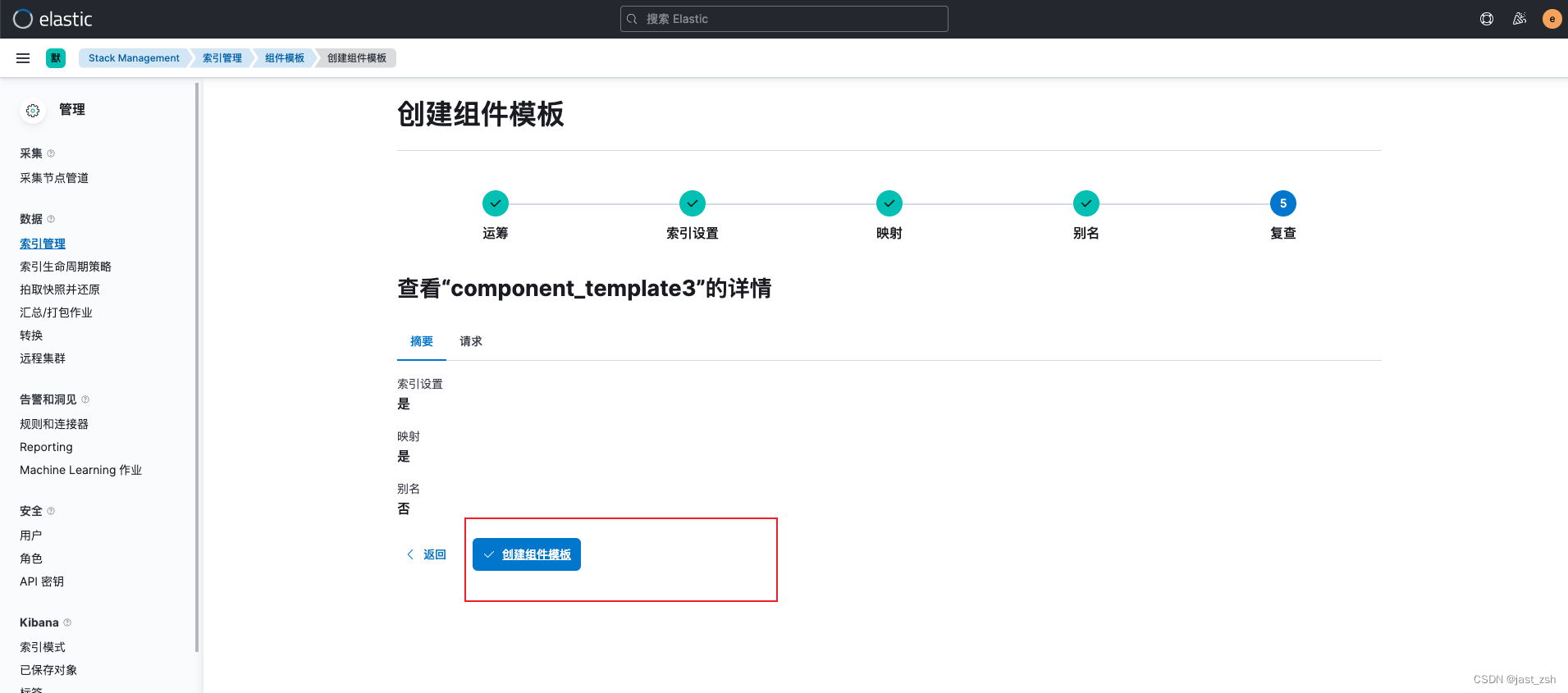
Task: Open 索引生命周期策略 in sidebar
Action: [66, 267]
